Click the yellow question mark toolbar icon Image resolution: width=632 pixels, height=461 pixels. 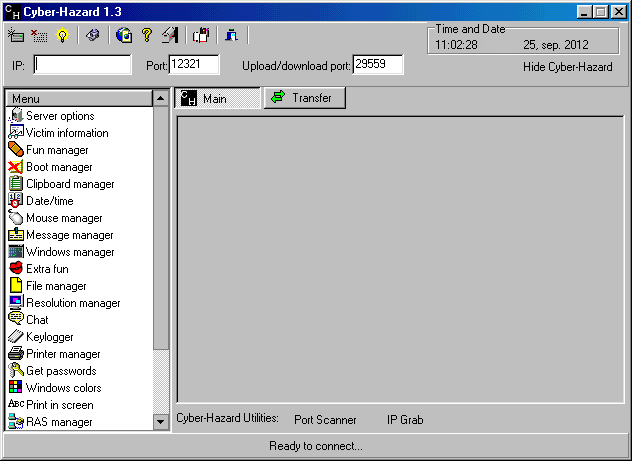[146, 36]
